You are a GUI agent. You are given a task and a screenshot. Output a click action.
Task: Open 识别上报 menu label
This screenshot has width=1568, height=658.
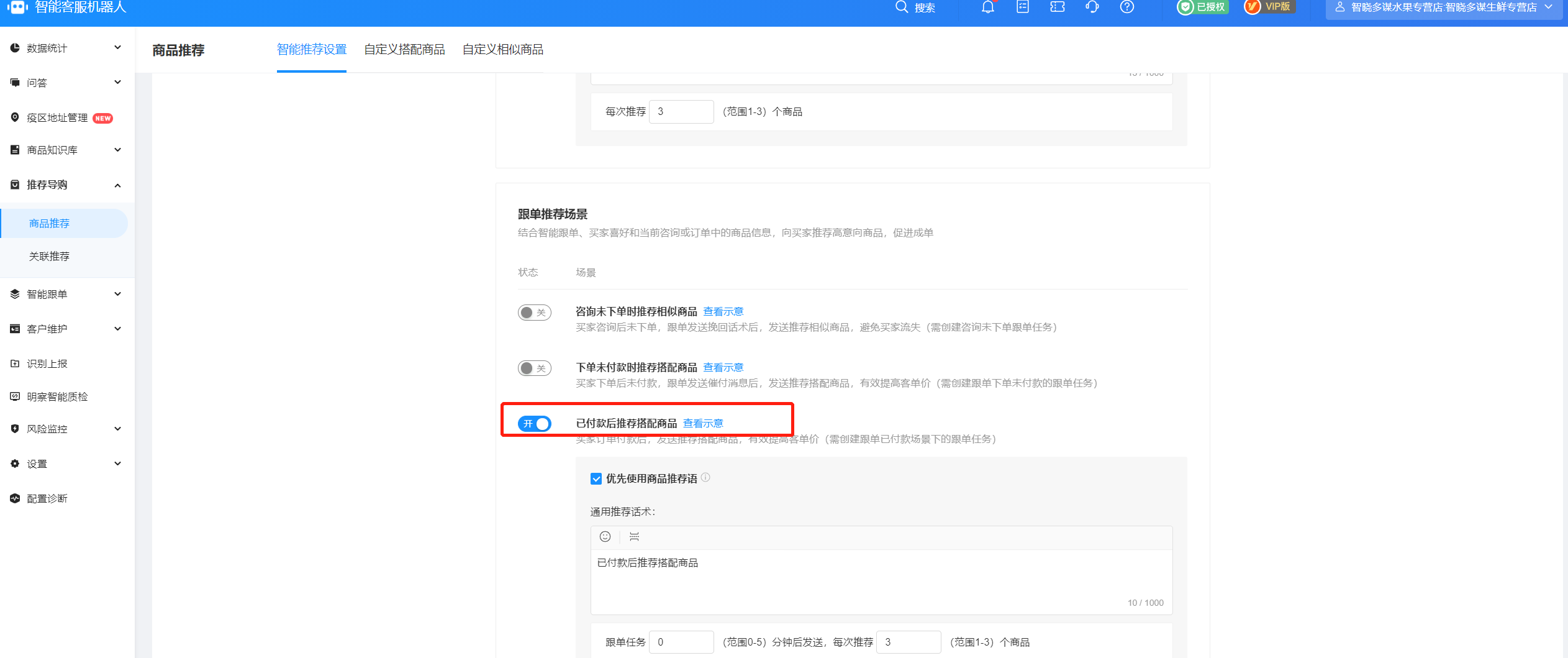pos(47,363)
